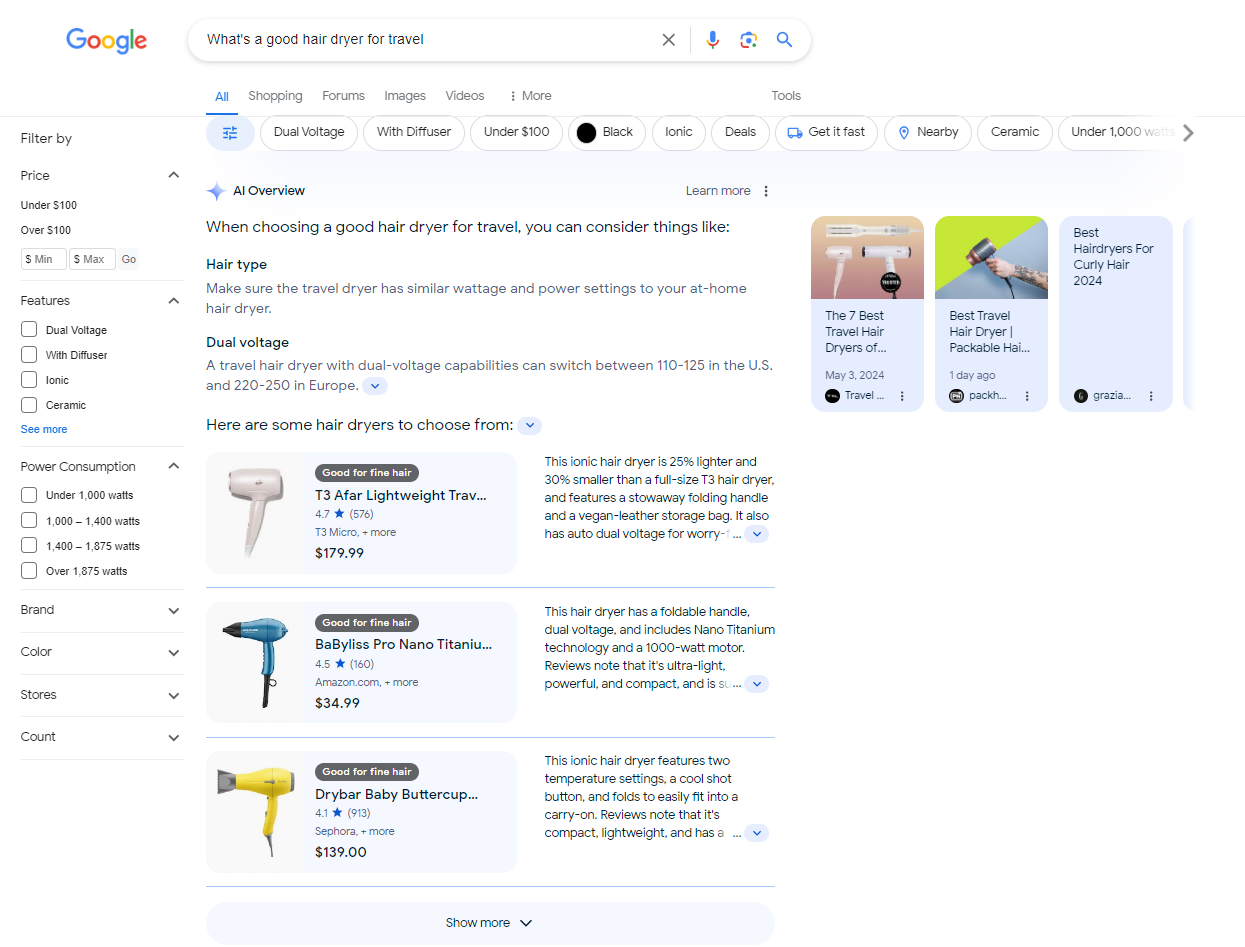Expand chevron next to hair dryers to choose from
Image resolution: width=1245 pixels, height=947 pixels.
529,426
